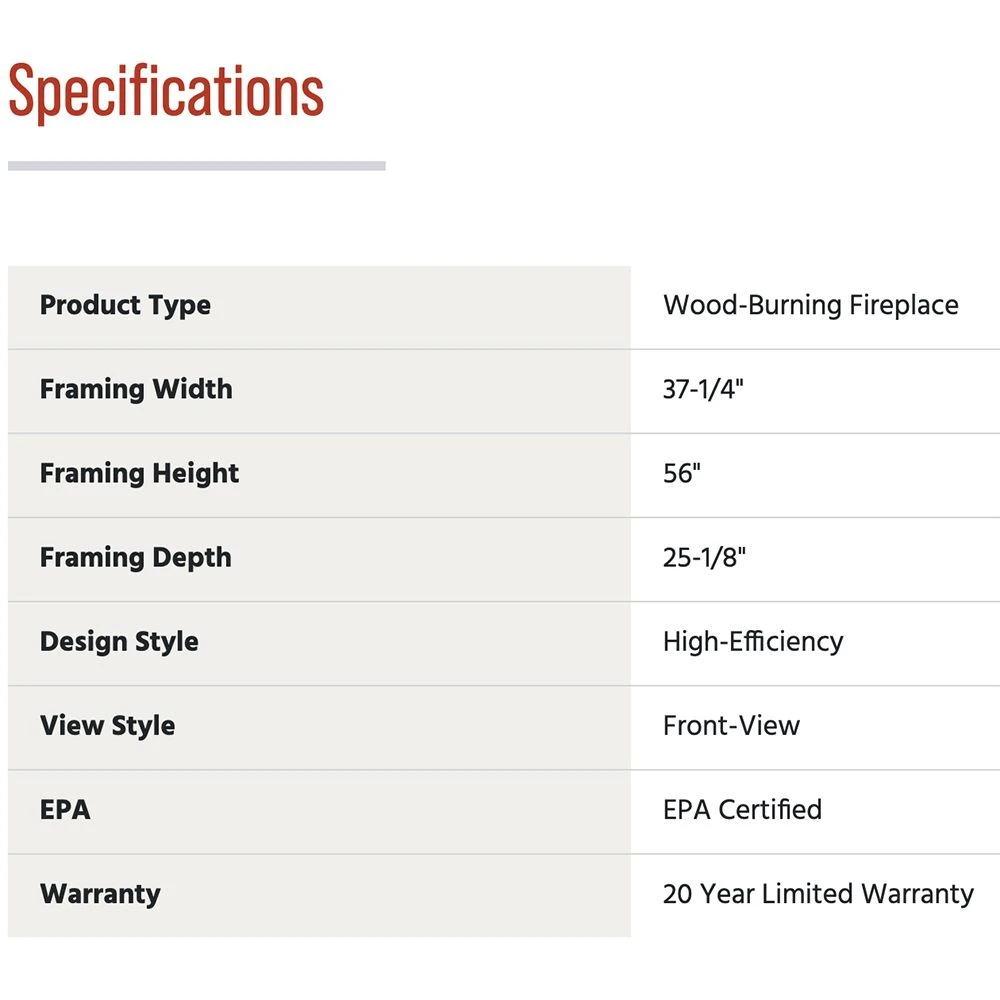This screenshot has width=1000, height=1000.
Task: Click the Wood-Burning Fireplace value
Action: pos(810,305)
